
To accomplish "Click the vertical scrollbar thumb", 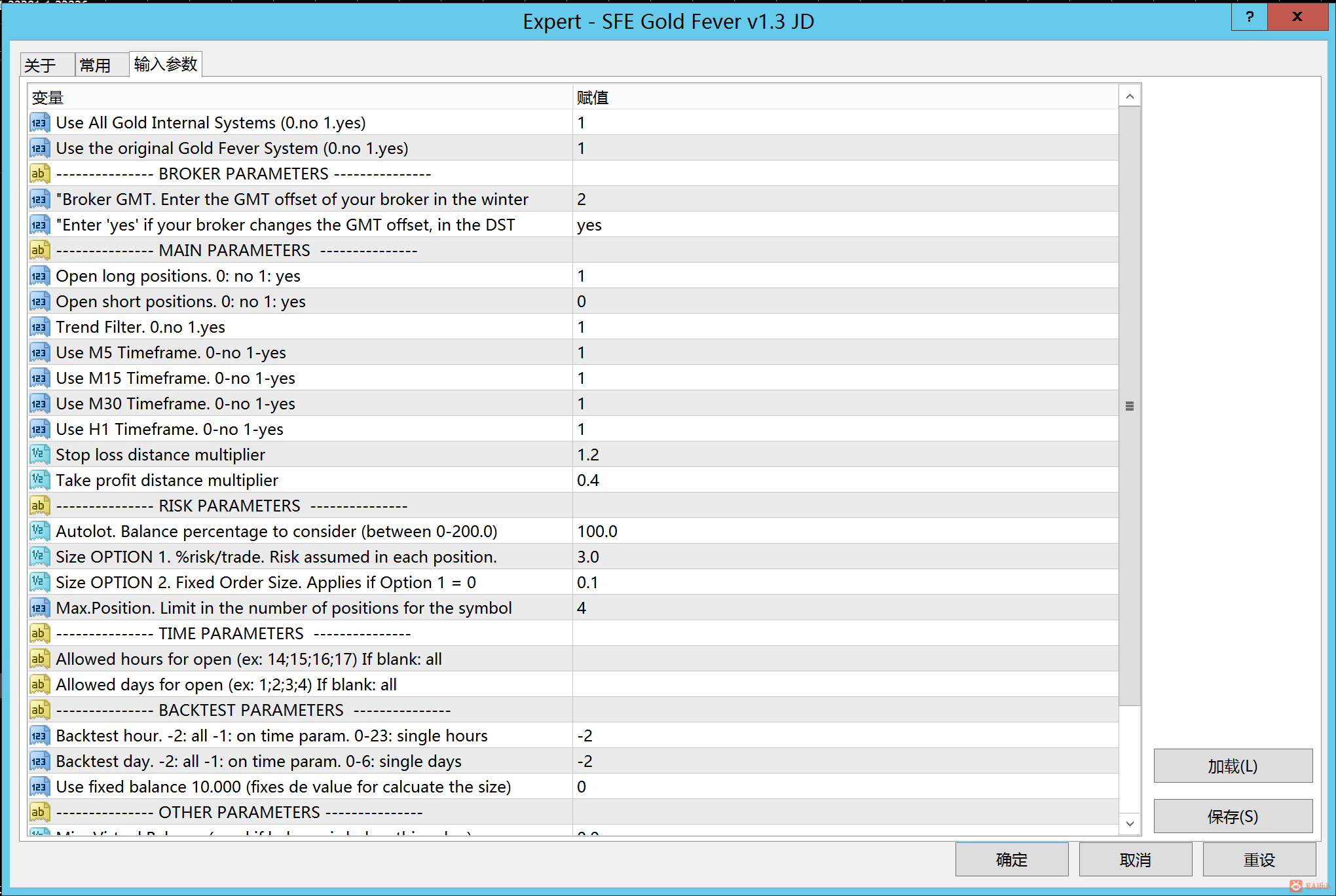I will coord(1130,406).
